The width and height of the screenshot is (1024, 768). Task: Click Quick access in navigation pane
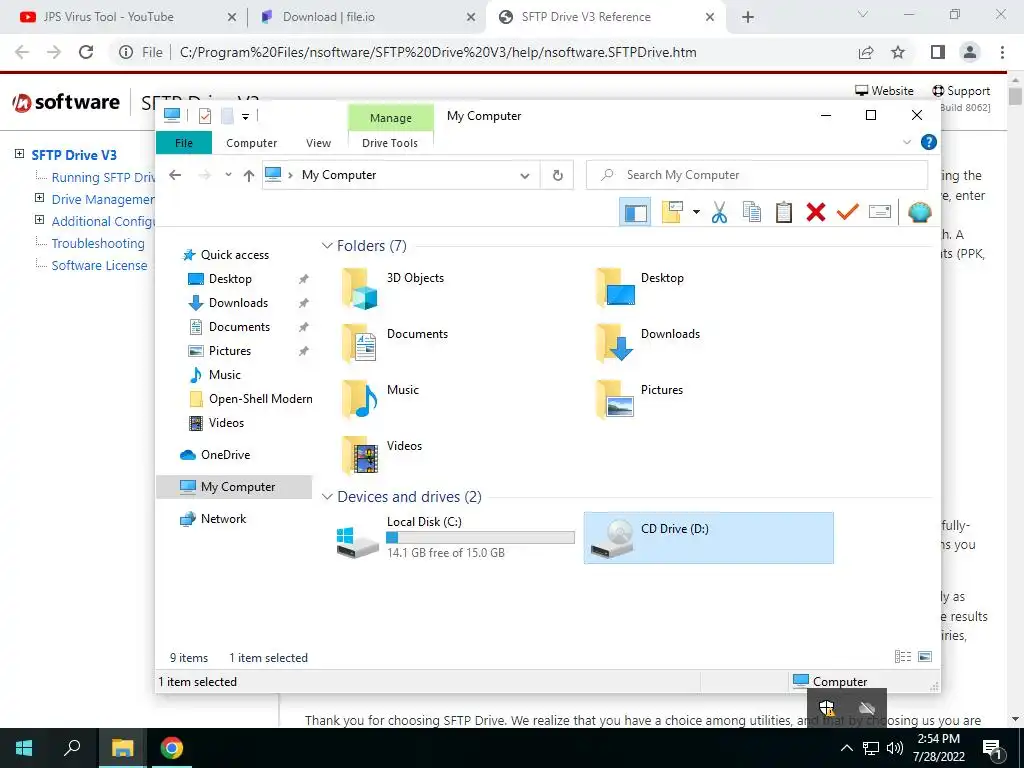[234, 255]
